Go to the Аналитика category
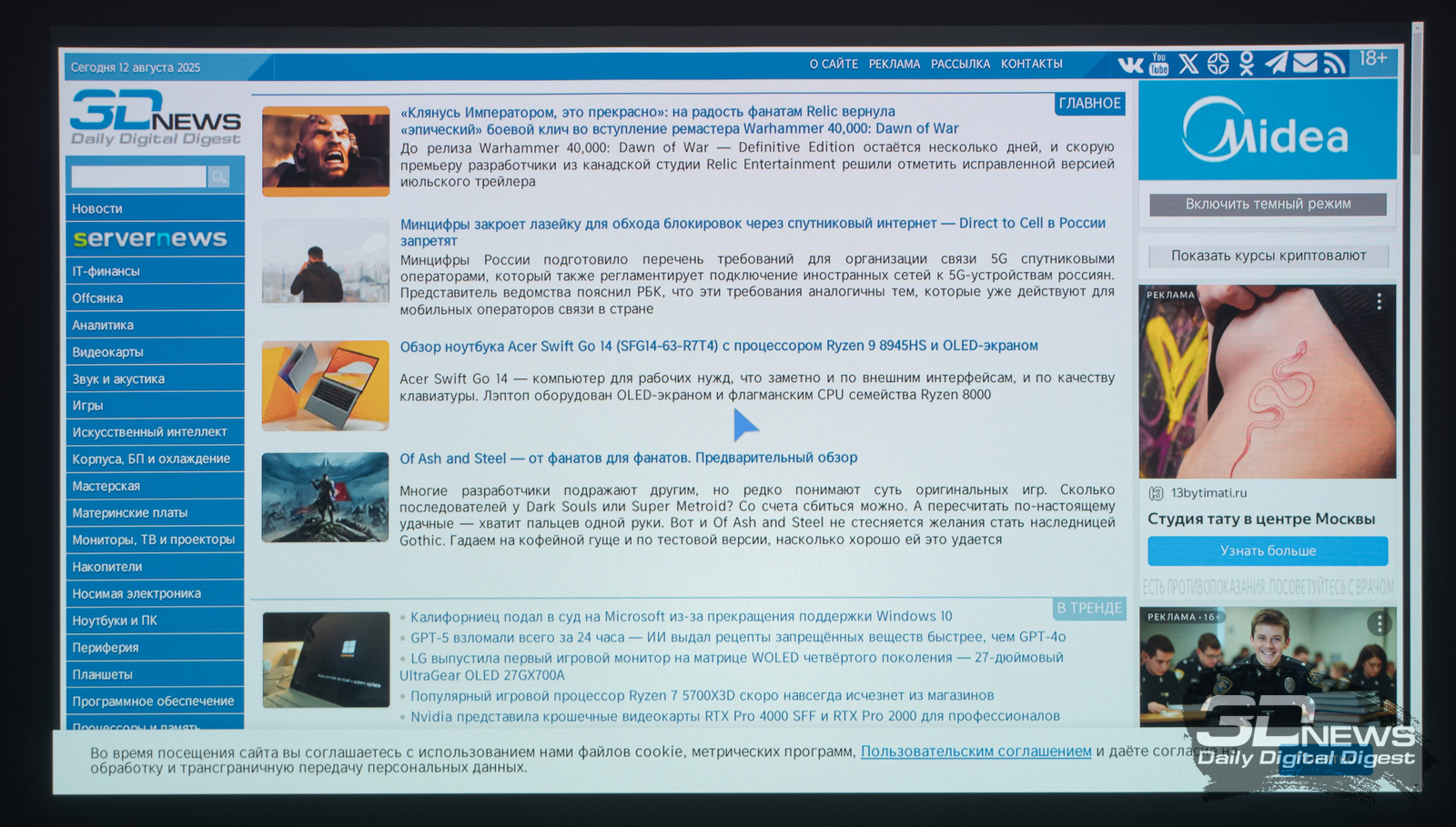Image resolution: width=1456 pixels, height=827 pixels. coord(155,325)
